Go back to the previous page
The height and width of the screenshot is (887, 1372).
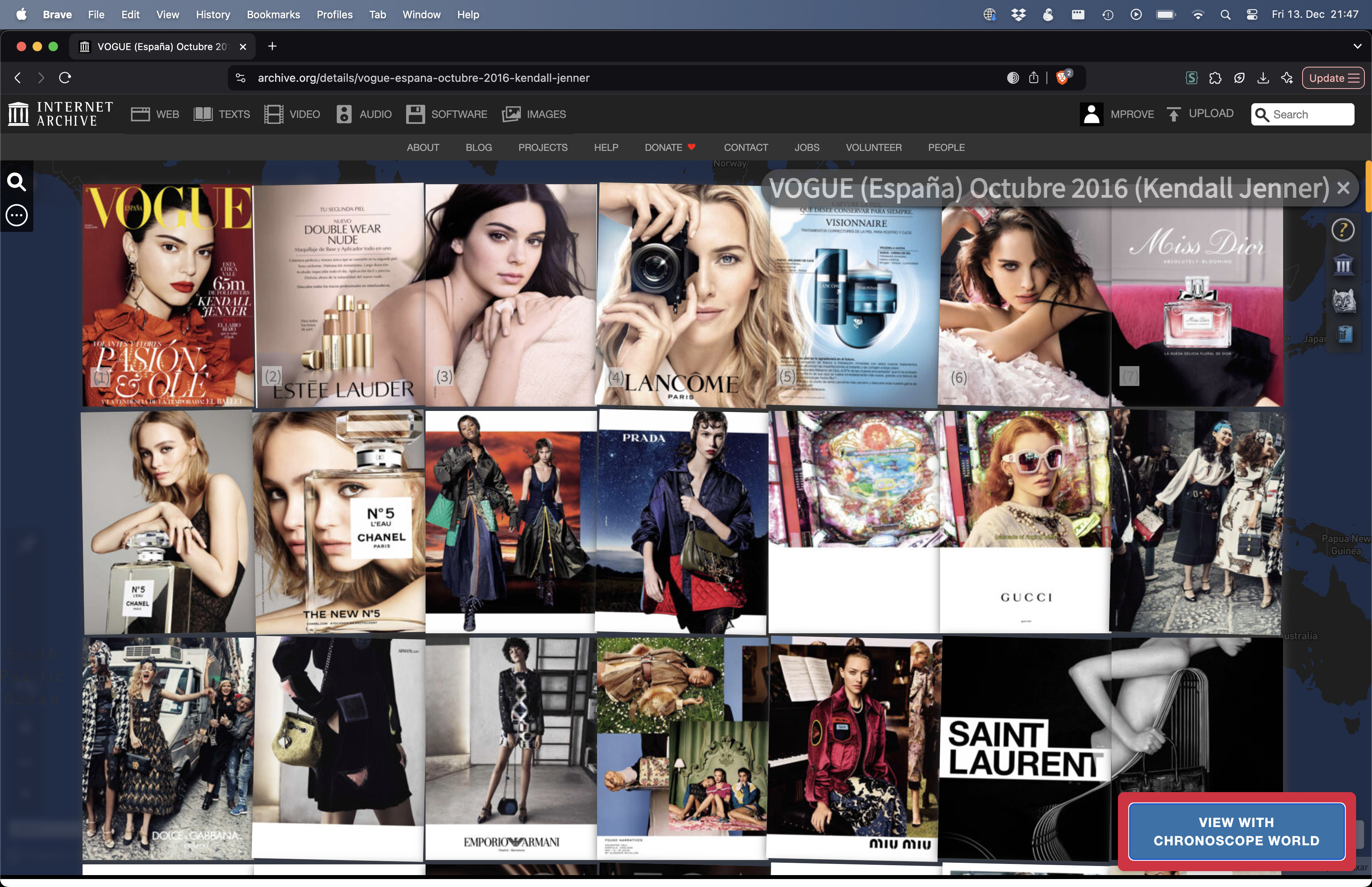(18, 77)
